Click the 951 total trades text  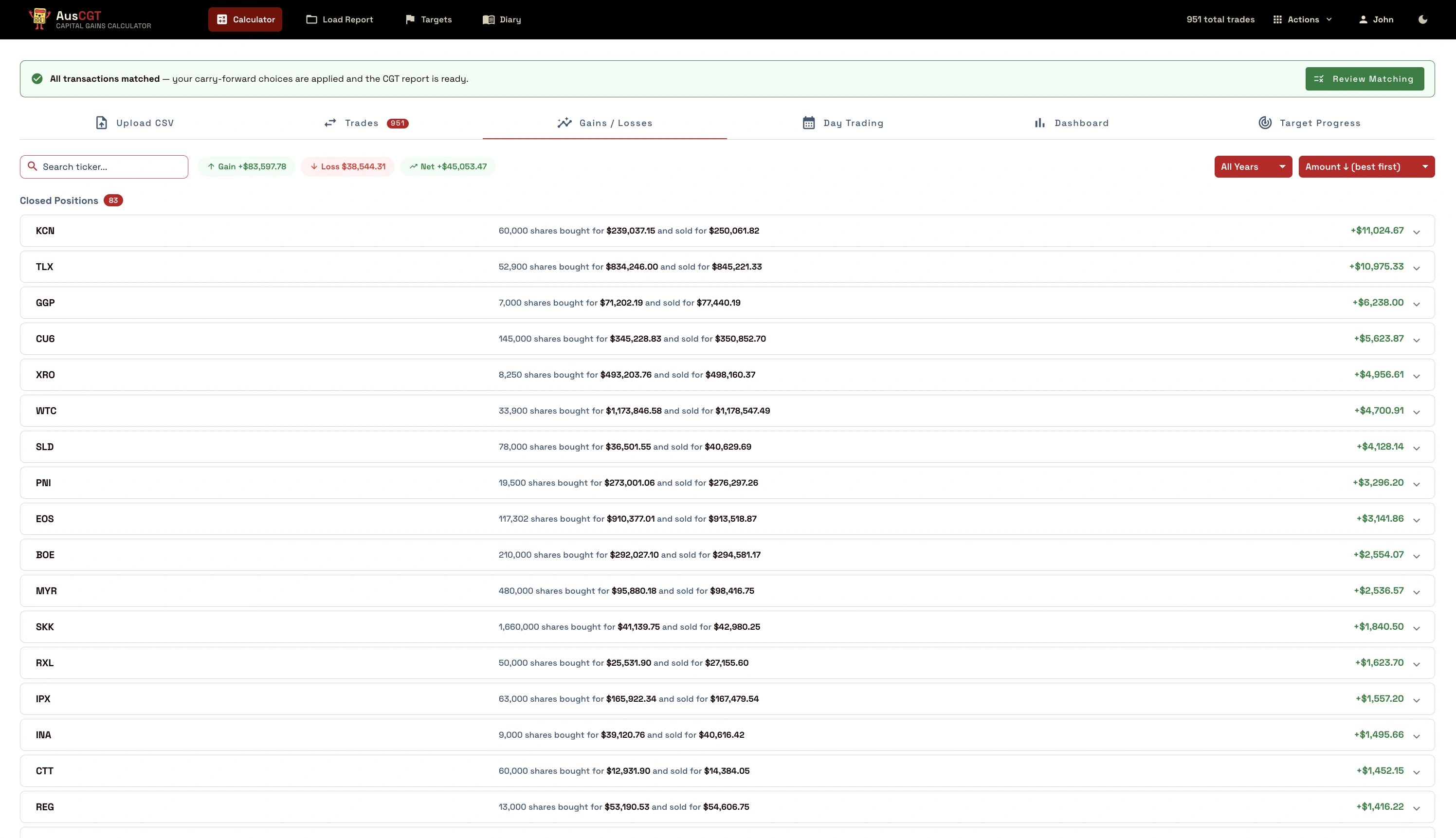pyautogui.click(x=1220, y=19)
